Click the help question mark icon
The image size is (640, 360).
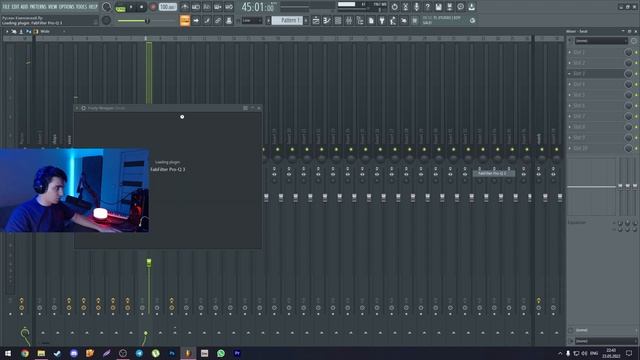427,7
